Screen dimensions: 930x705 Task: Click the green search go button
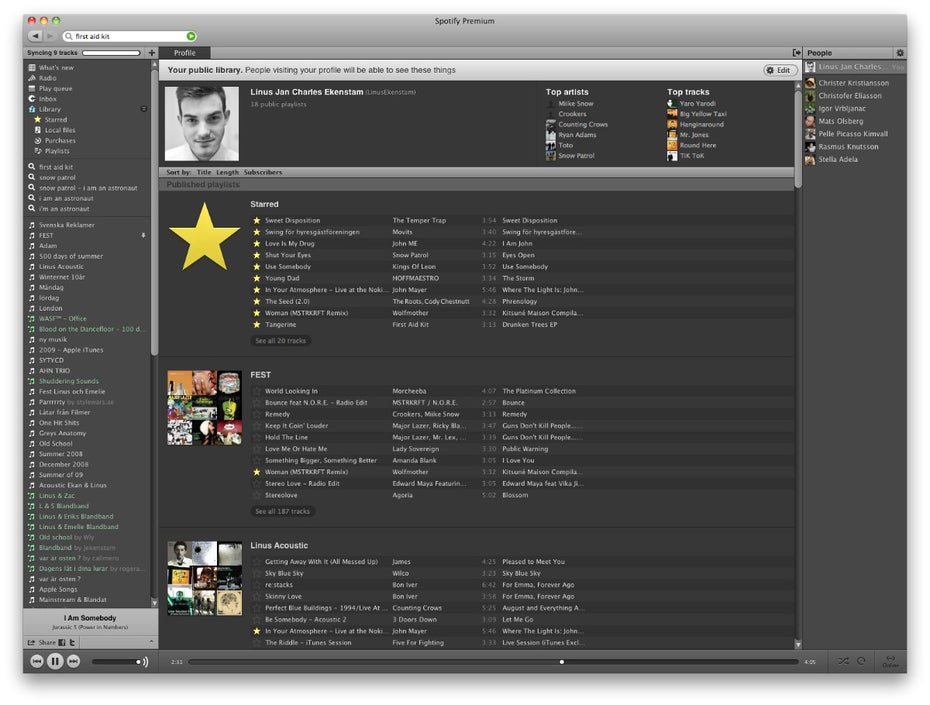click(x=191, y=36)
